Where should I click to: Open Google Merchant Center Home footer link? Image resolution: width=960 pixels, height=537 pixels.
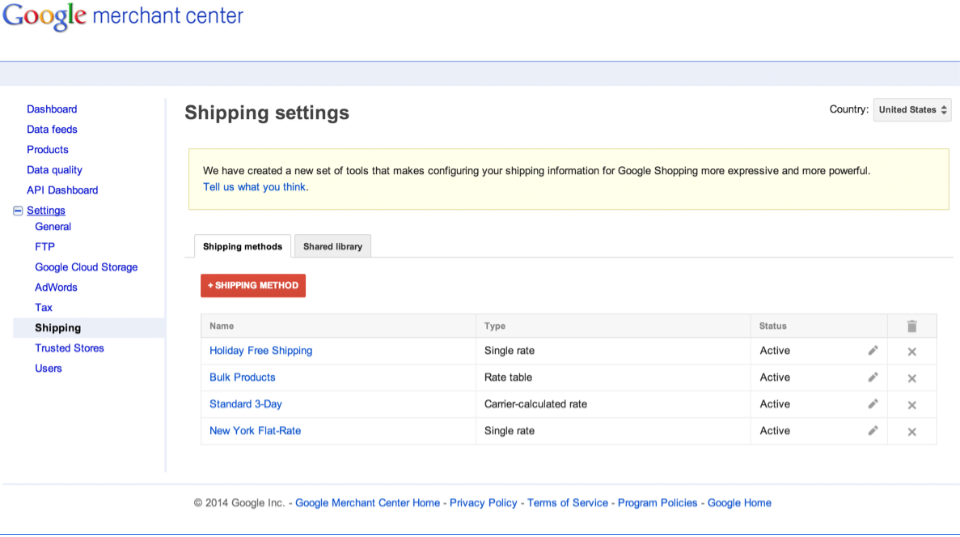pos(367,503)
